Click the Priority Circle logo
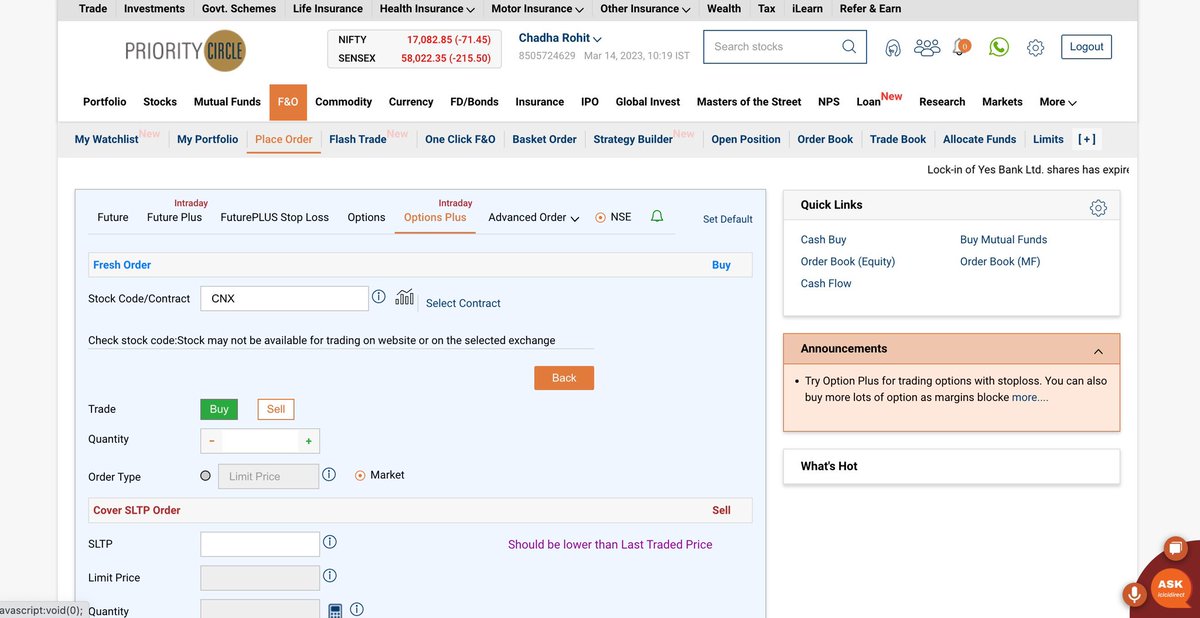 pos(185,51)
